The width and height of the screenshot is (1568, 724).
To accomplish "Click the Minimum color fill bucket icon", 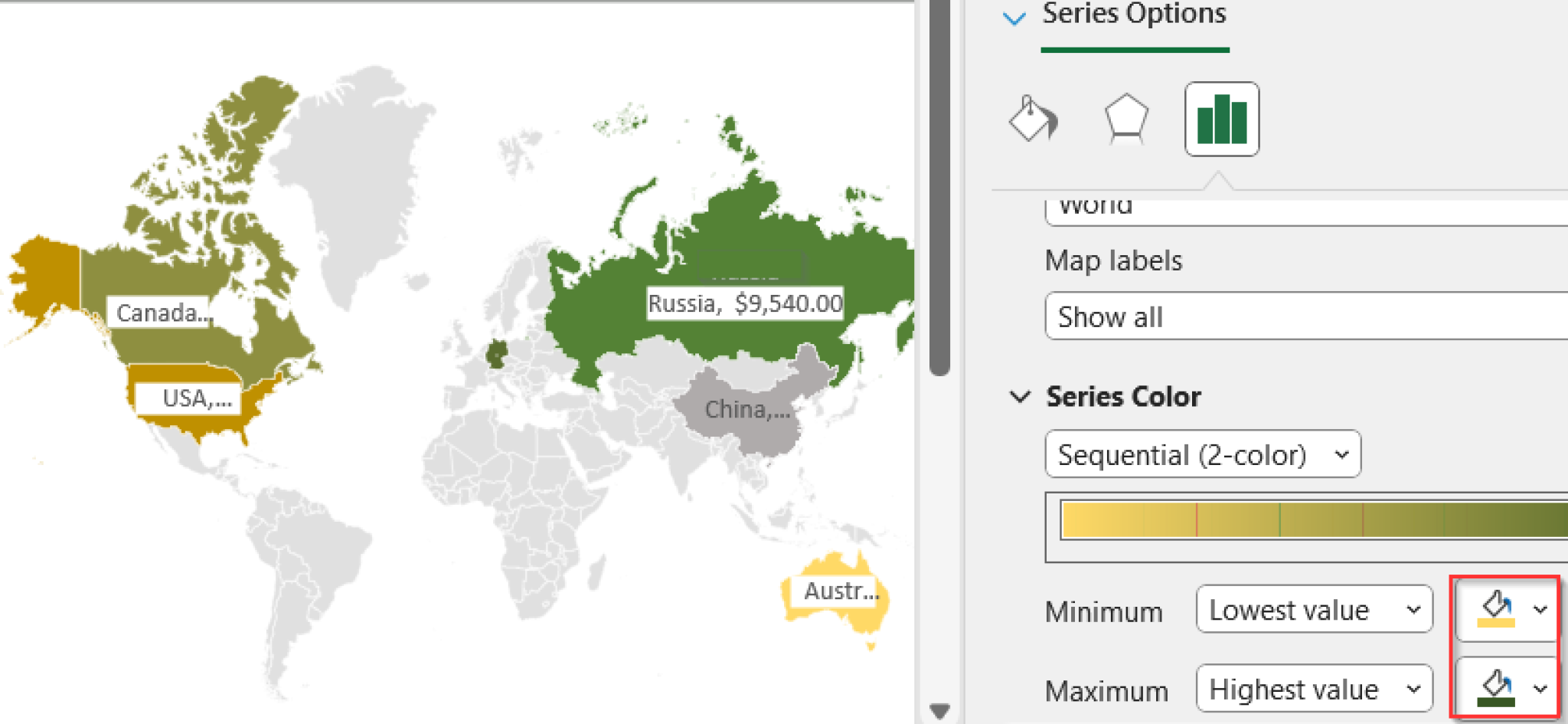I will click(x=1494, y=609).
